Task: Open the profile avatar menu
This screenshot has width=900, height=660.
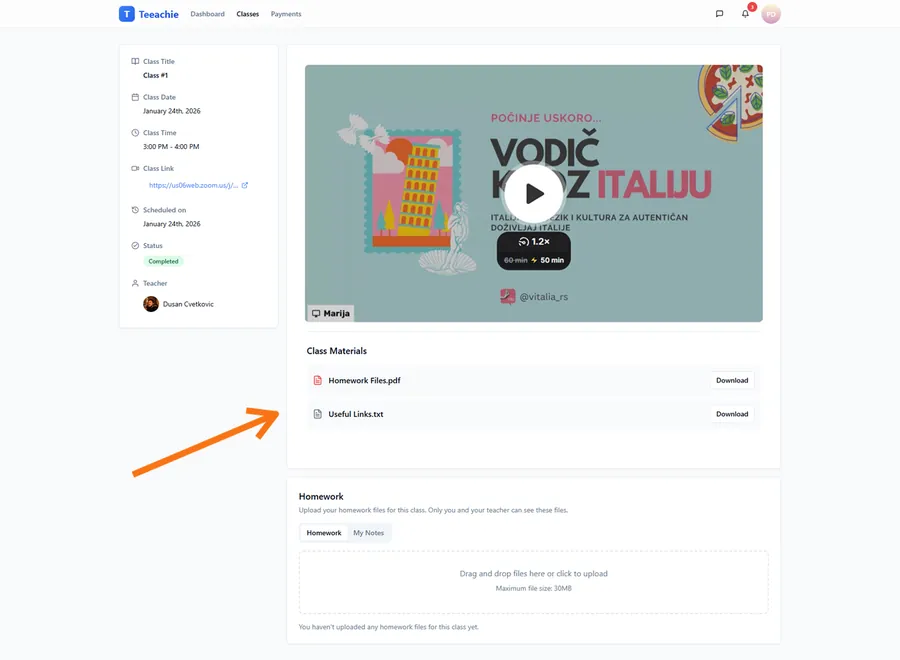Action: [x=771, y=14]
